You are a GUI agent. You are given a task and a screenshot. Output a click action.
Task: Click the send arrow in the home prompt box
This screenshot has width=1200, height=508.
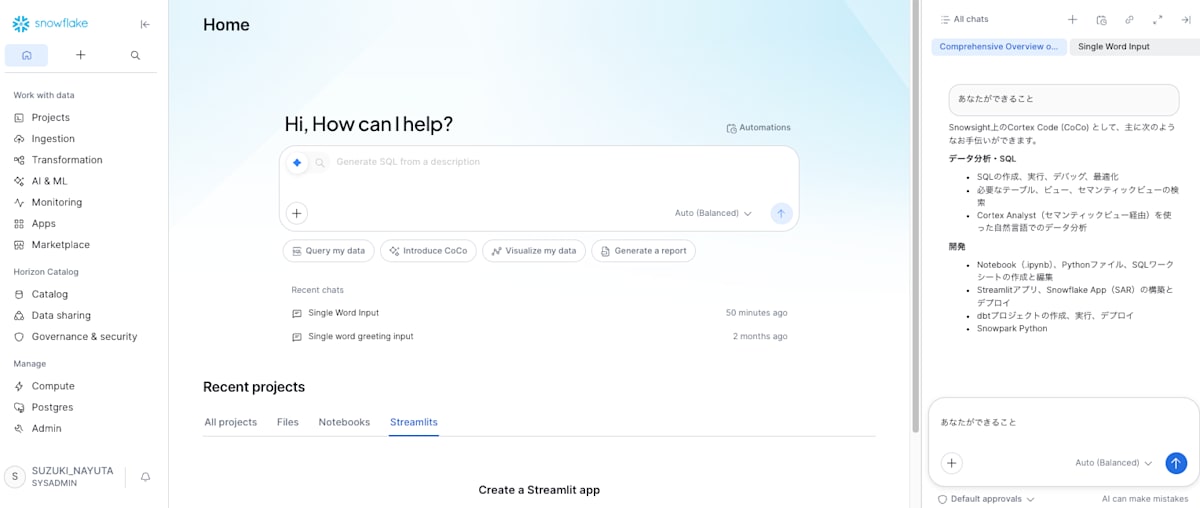pos(781,213)
